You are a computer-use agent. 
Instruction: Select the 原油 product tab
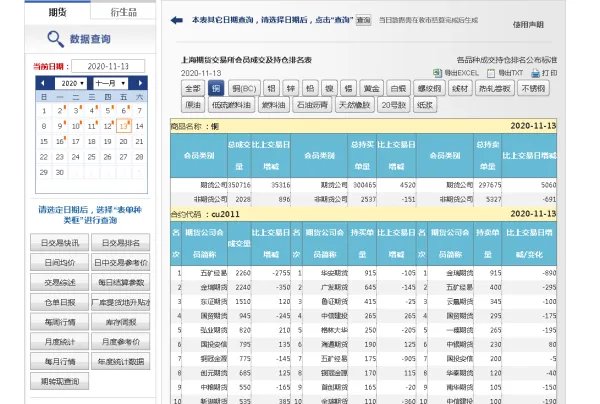pyautogui.click(x=193, y=105)
